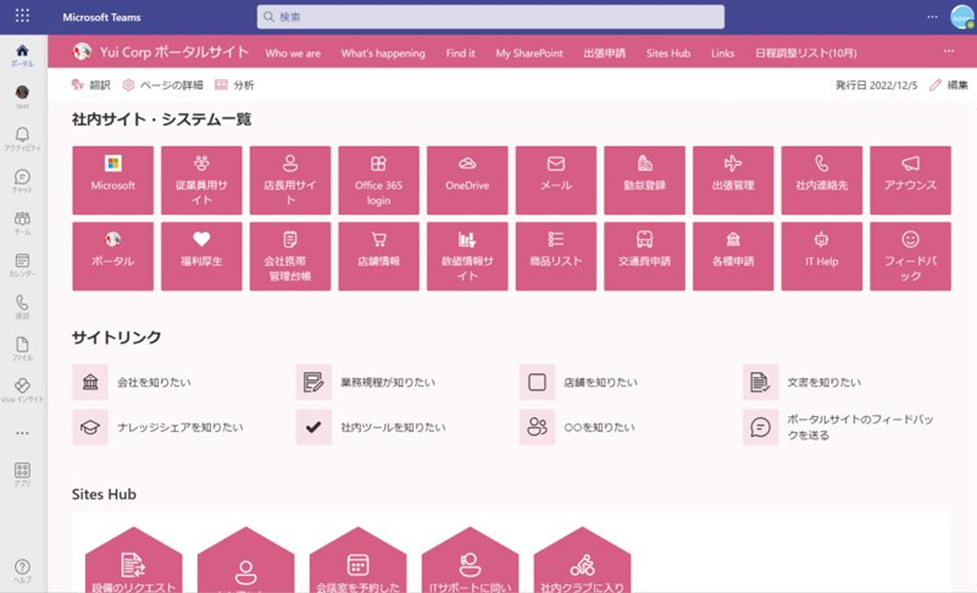Select the ポータル home sidebar item

coord(22,55)
